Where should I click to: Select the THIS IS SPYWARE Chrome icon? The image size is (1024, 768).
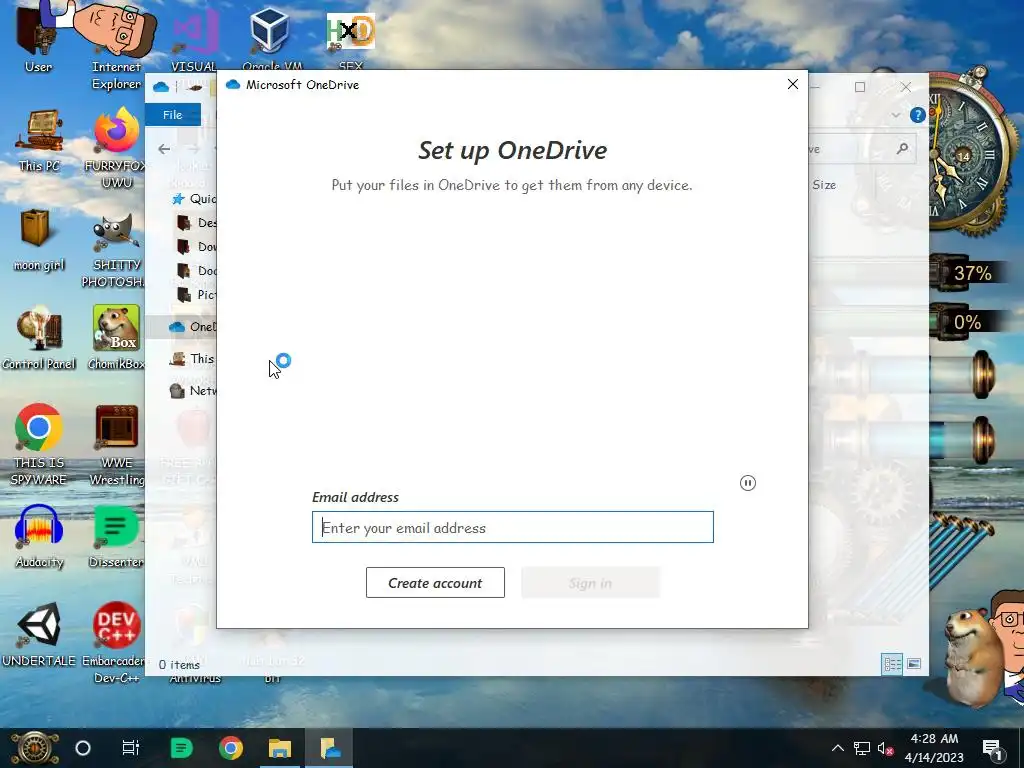coord(39,444)
